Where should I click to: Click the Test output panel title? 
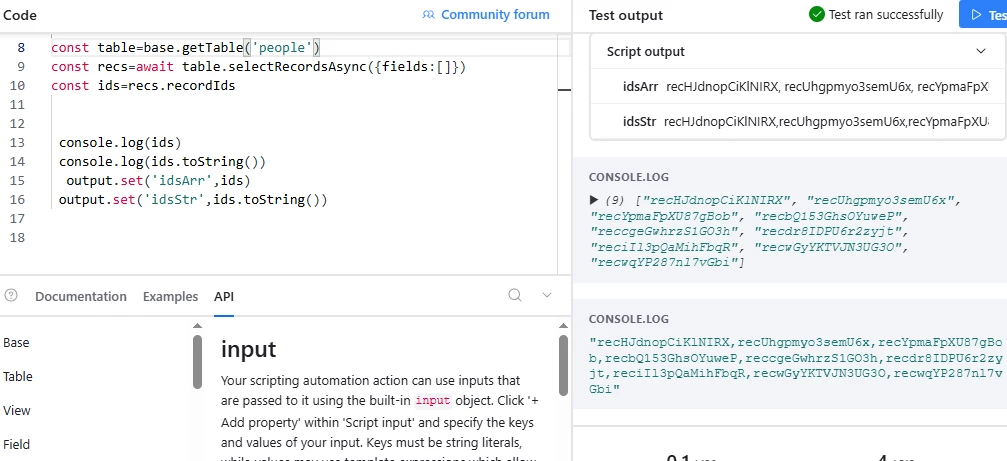point(626,15)
